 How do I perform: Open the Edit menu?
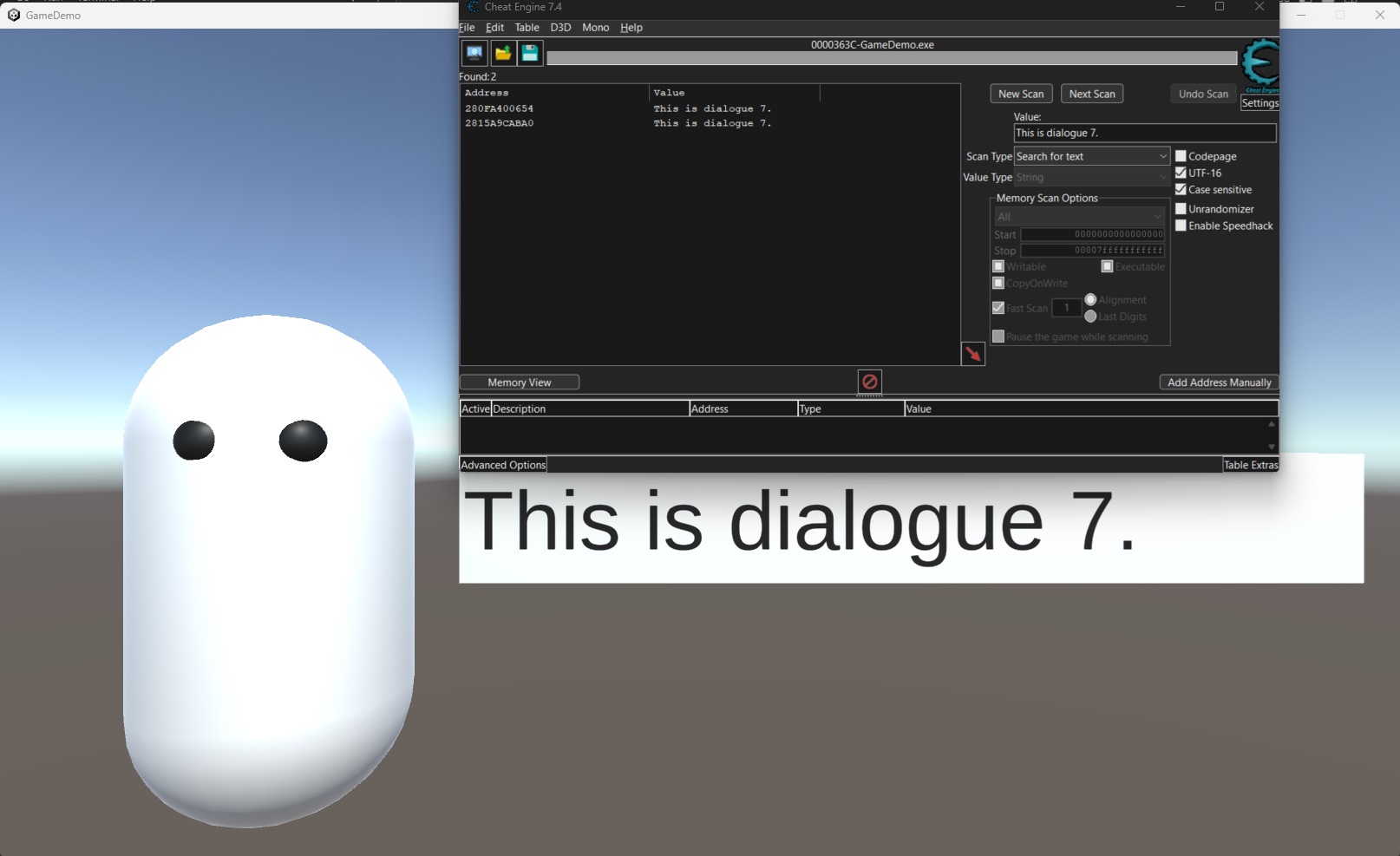(x=494, y=28)
